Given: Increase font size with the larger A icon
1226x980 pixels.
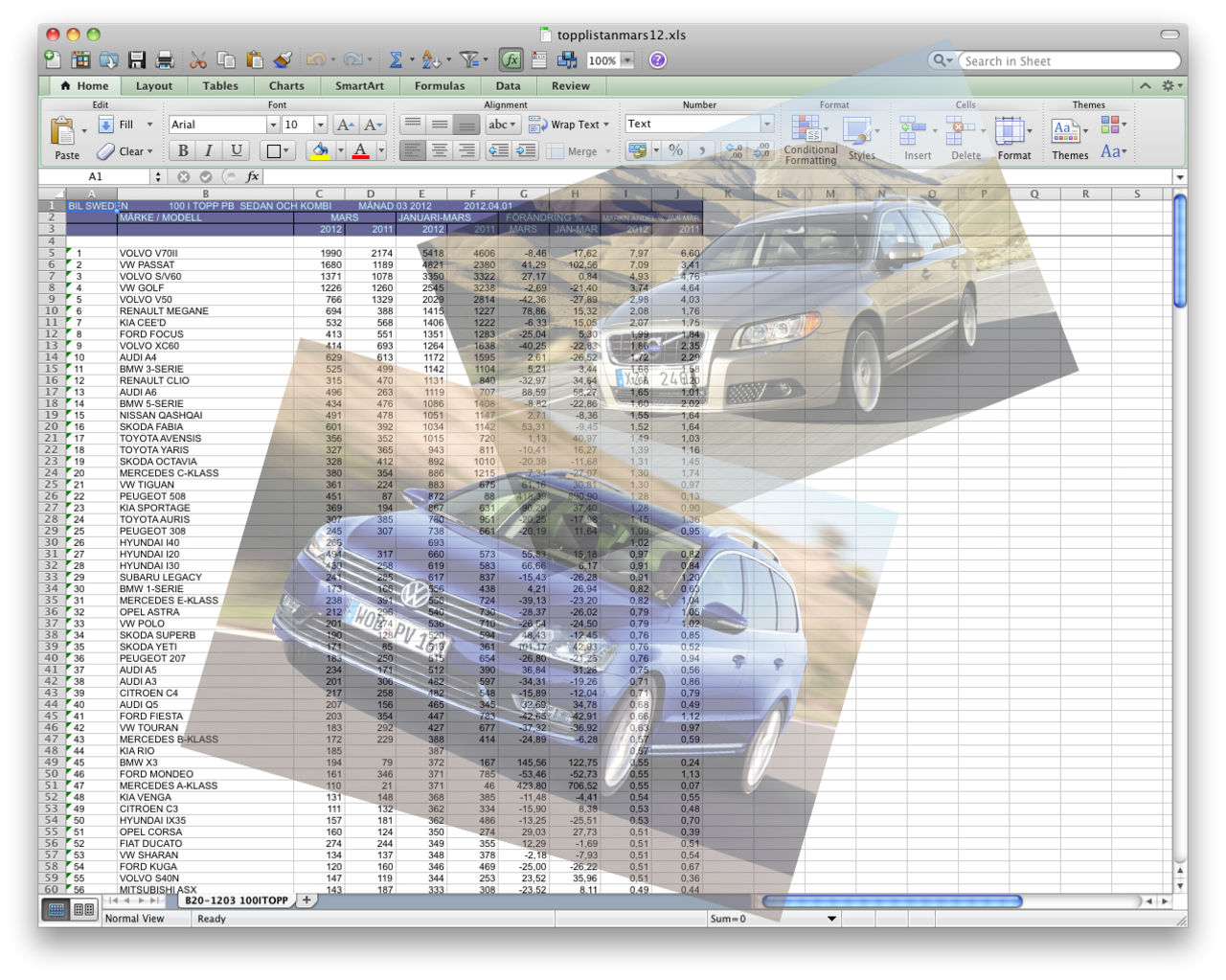Looking at the screenshot, I should (346, 125).
